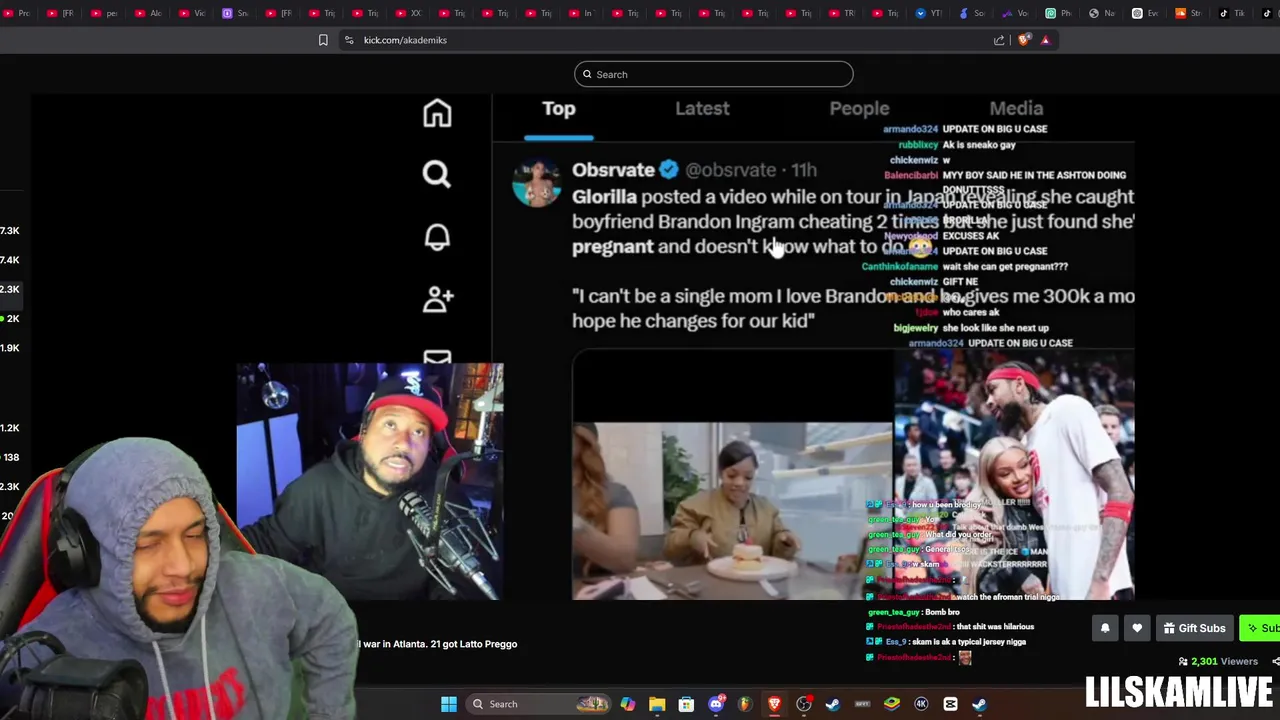Image resolution: width=1280 pixels, height=720 pixels.
Task: Open BlueStacks from the taskbar
Action: (892, 704)
